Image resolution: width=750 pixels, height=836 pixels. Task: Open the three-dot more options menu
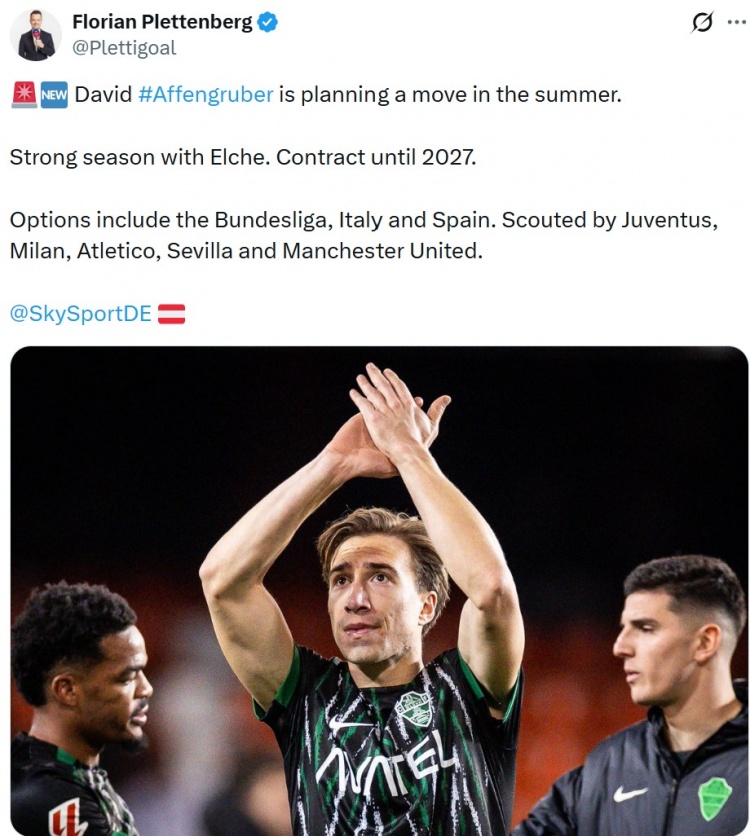737,22
